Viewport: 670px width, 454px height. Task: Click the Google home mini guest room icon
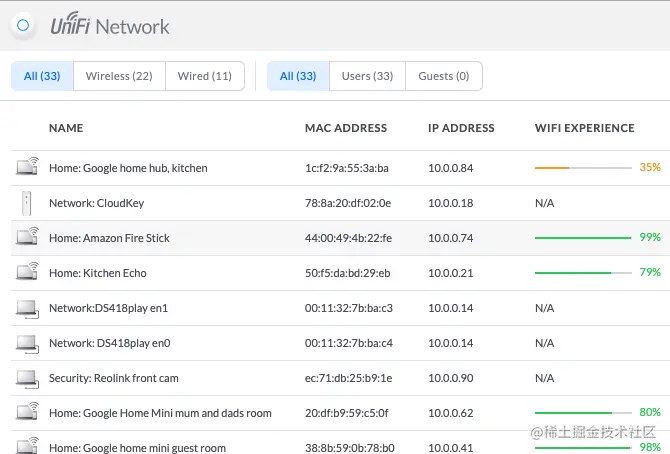27,445
